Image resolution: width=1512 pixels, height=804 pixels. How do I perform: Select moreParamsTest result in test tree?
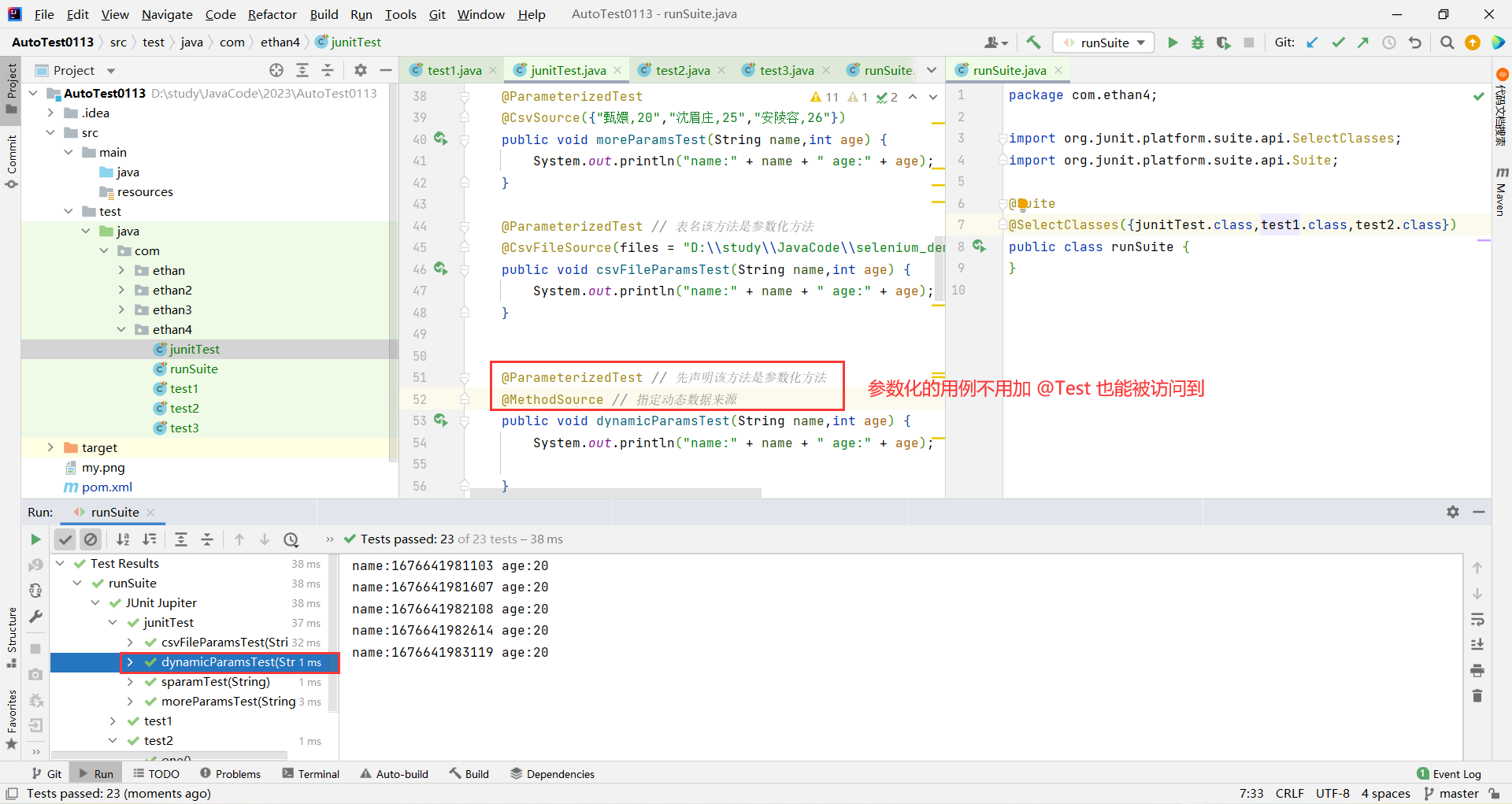pos(228,702)
